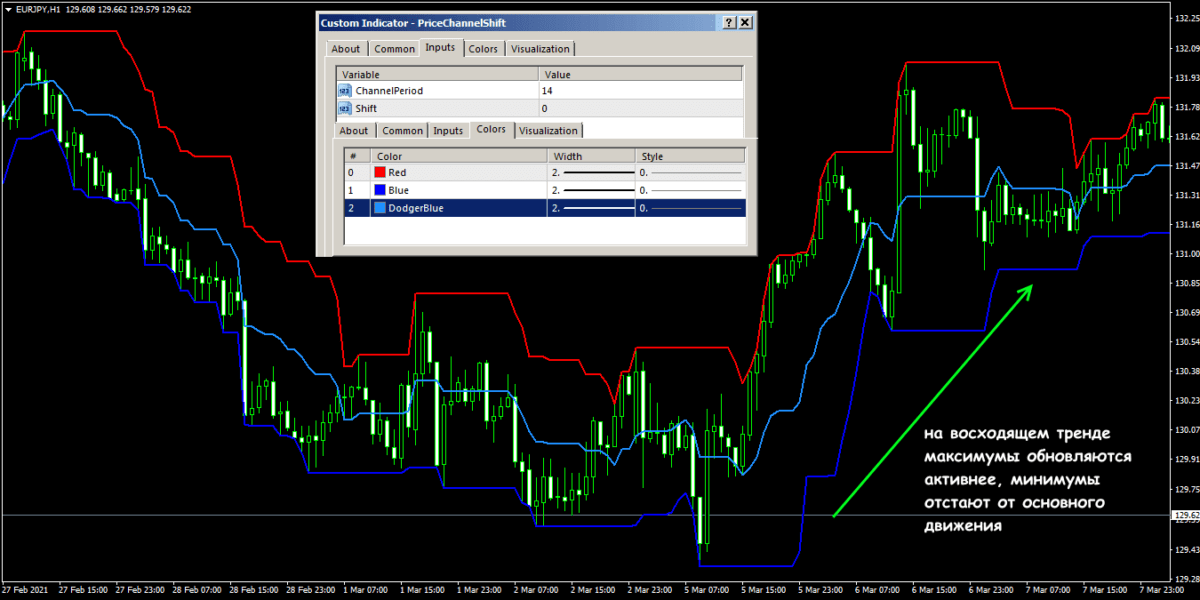Switch to the top-row Visualization tab

click(540, 49)
